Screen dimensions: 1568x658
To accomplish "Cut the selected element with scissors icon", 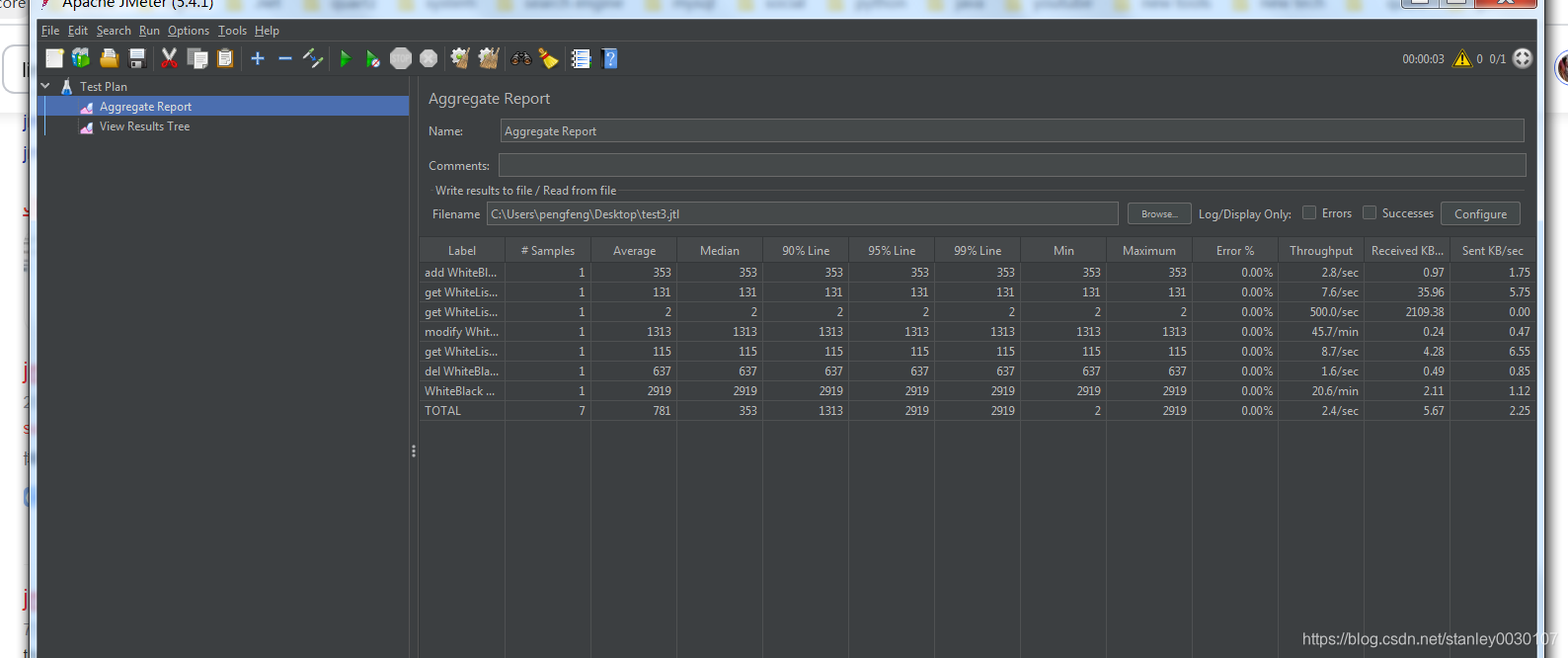I will click(170, 59).
